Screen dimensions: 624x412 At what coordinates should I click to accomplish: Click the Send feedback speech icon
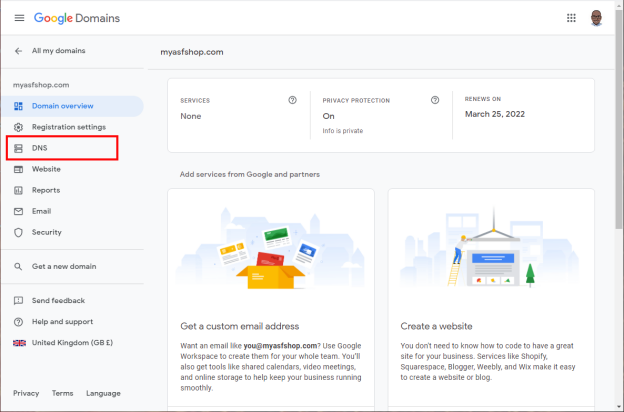[18, 301]
